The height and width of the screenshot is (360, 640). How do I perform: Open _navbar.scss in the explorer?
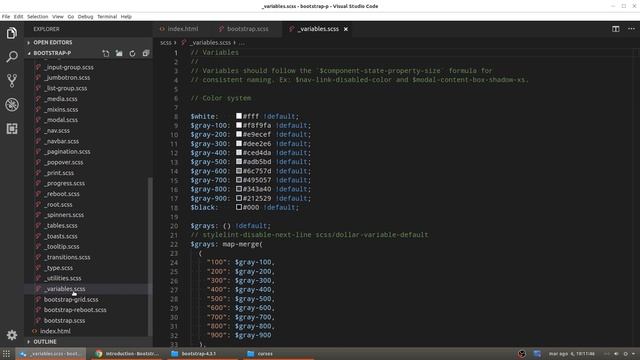[x=61, y=141]
